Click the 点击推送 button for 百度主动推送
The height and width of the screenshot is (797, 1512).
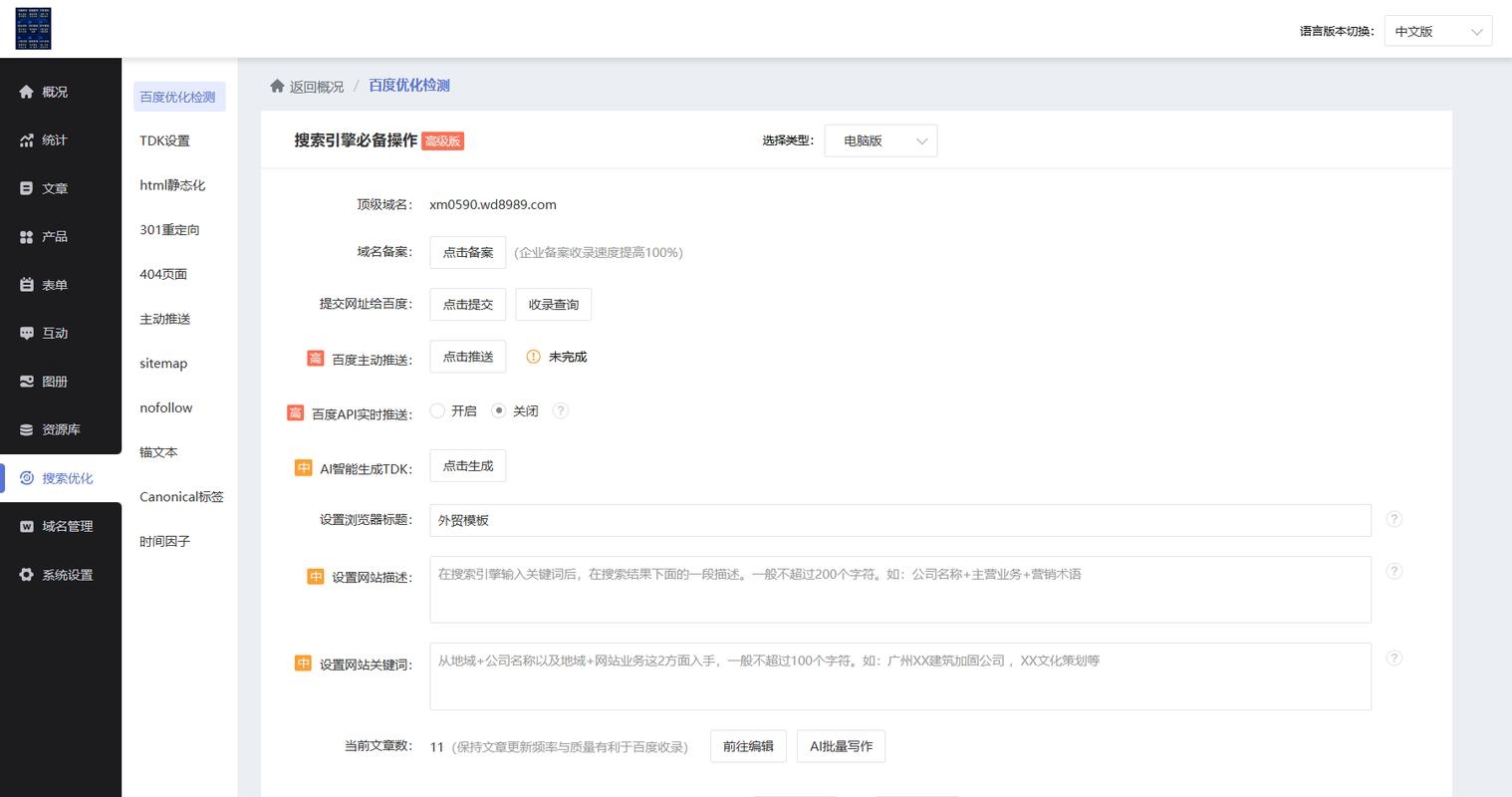point(467,356)
